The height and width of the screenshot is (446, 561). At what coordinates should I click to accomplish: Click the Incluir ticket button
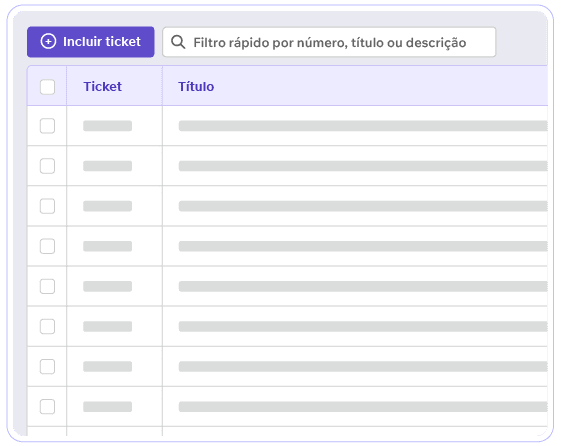click(x=91, y=42)
